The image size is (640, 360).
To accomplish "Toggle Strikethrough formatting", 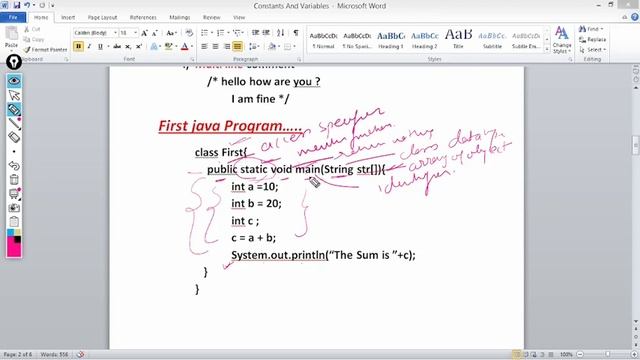I will tap(117, 47).
